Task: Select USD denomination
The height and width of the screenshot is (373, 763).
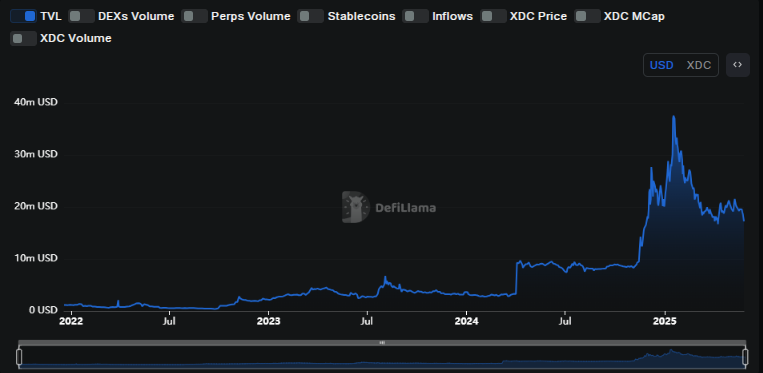Action: click(662, 65)
